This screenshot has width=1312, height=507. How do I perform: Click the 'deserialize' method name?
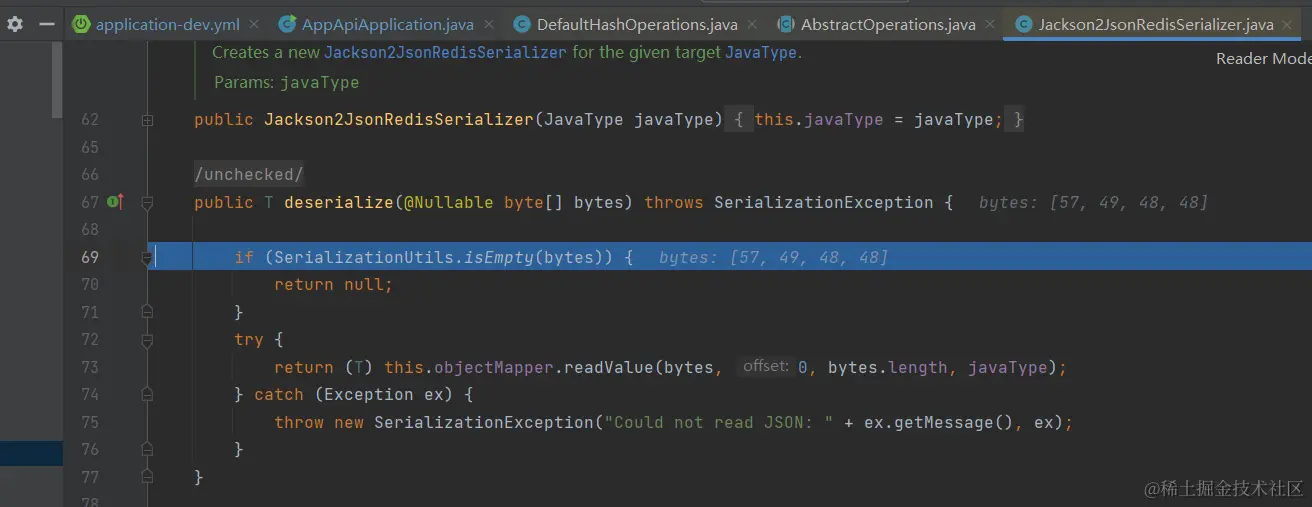339,202
